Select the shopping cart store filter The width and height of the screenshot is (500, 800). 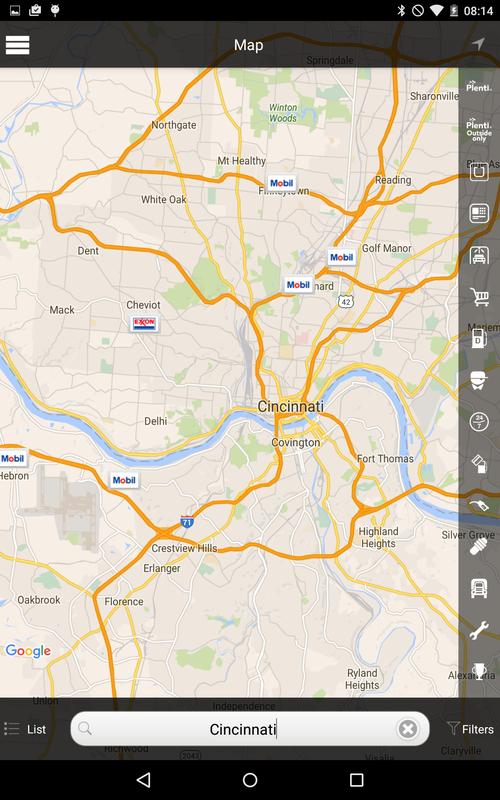point(479,296)
